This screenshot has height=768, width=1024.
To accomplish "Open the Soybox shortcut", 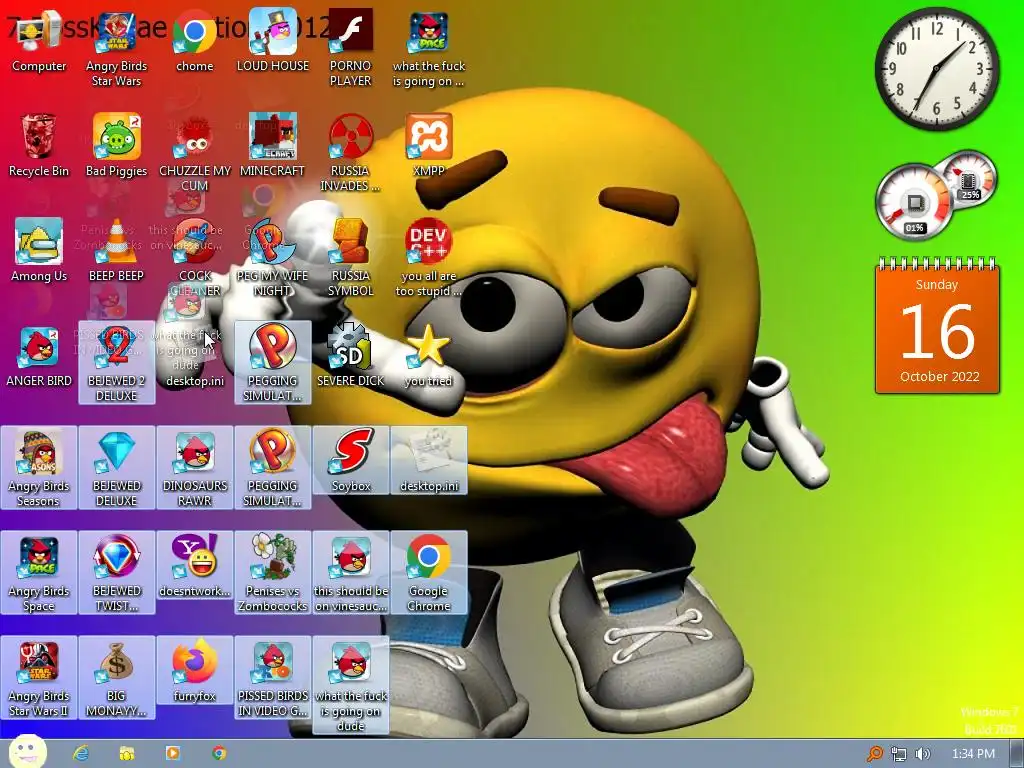I will [x=351, y=460].
